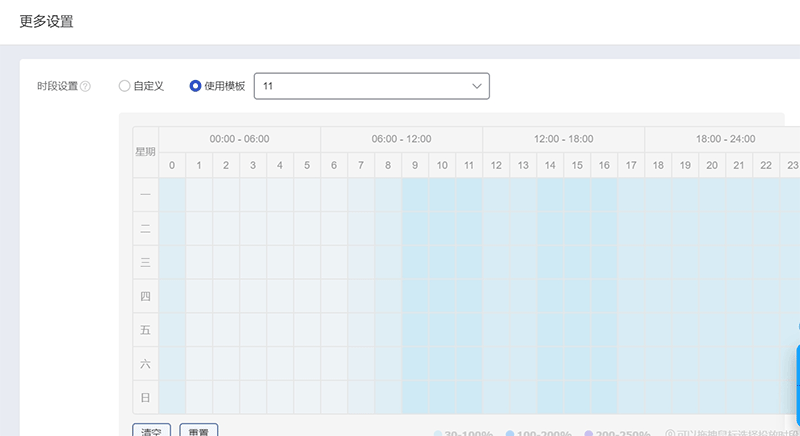Select the 星期 一 row label

click(145, 195)
